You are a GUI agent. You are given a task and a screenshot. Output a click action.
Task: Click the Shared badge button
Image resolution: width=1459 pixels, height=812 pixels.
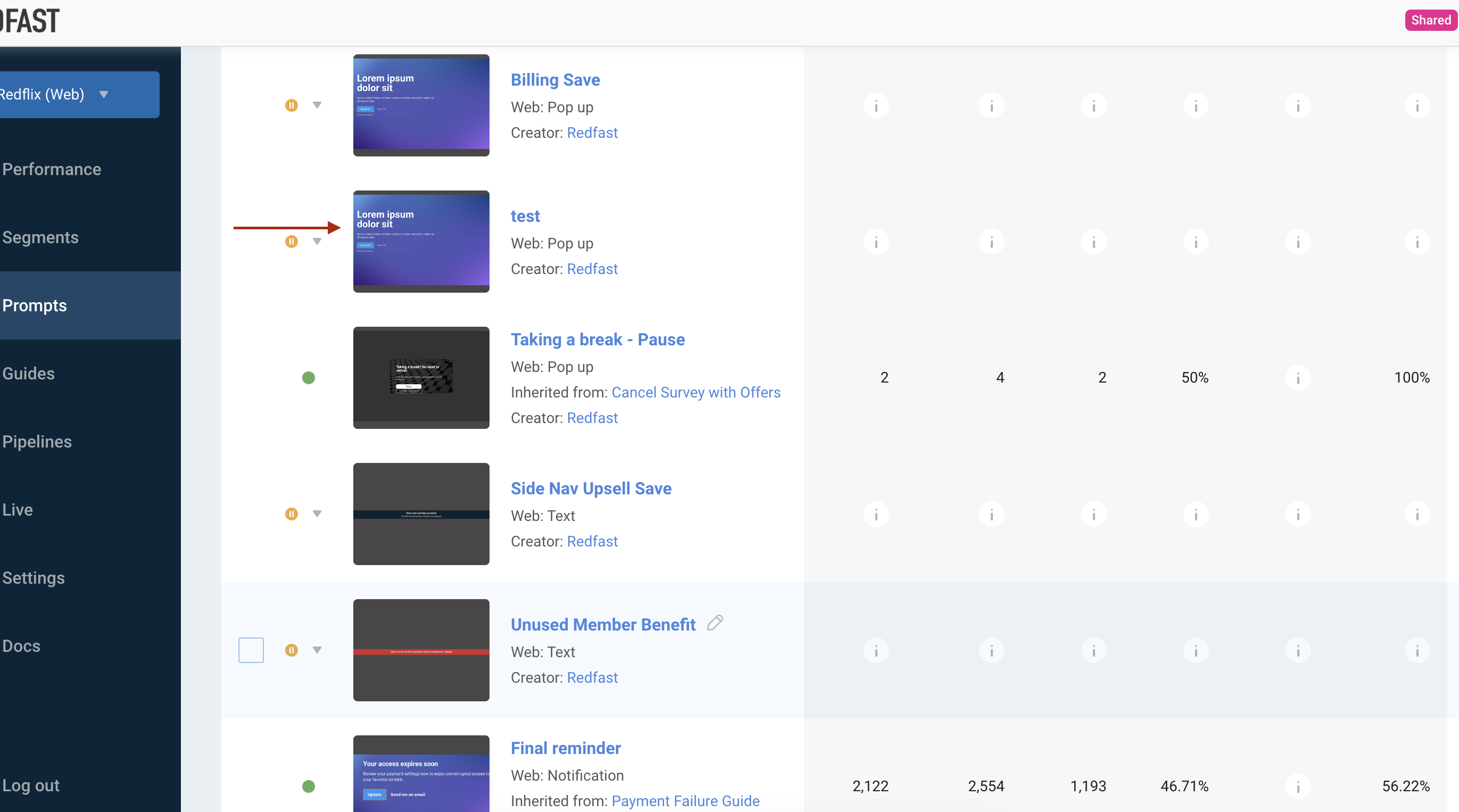pyautogui.click(x=1430, y=20)
